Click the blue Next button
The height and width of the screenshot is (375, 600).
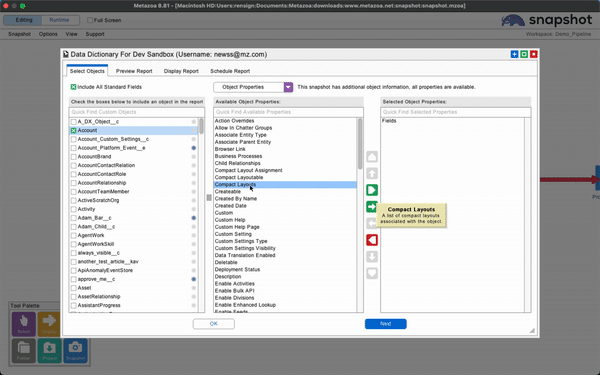click(x=386, y=324)
